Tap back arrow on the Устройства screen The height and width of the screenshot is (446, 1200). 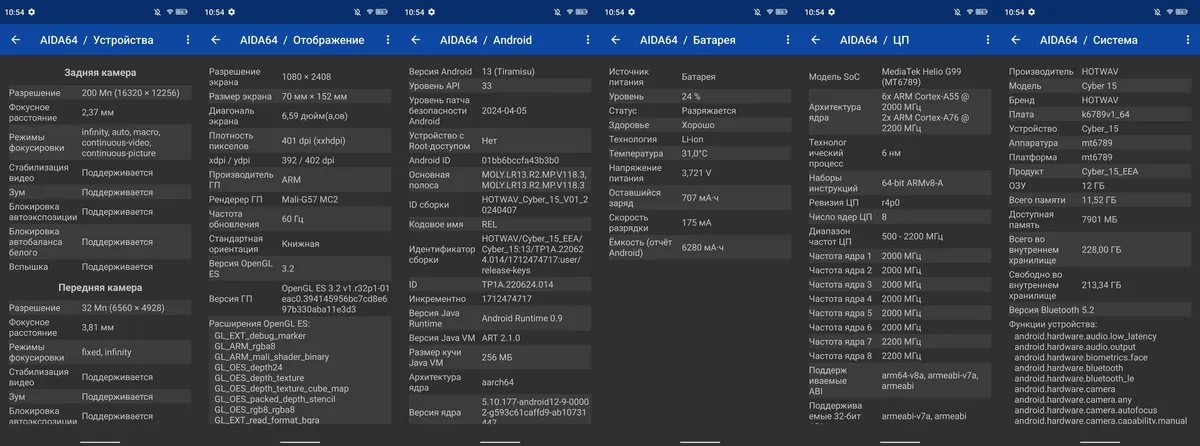[16, 40]
